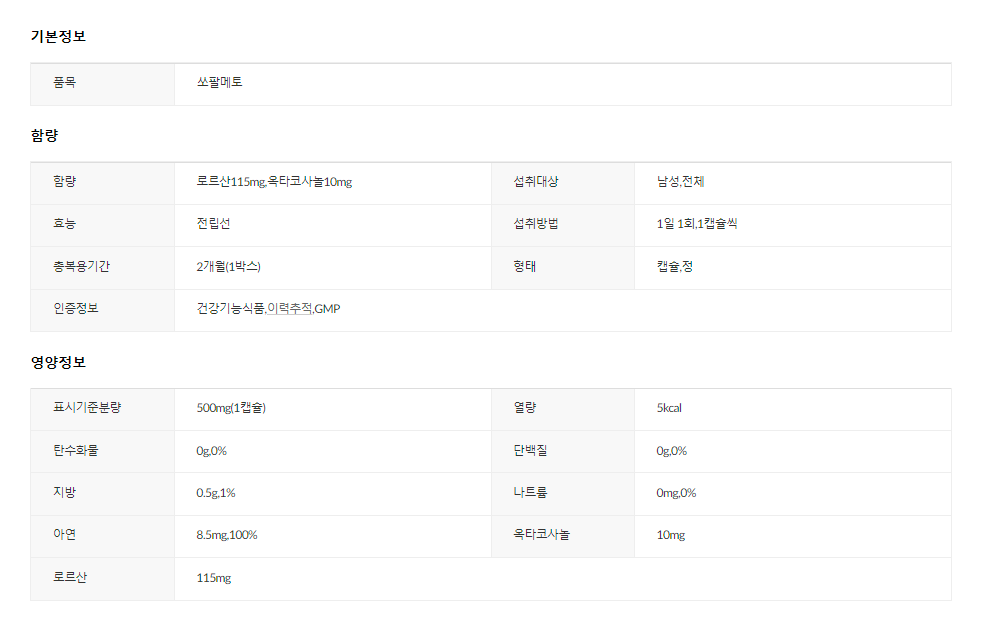981x630 pixels.
Task: Click the 쏘팔메토 product item value
Action: [x=219, y=82]
